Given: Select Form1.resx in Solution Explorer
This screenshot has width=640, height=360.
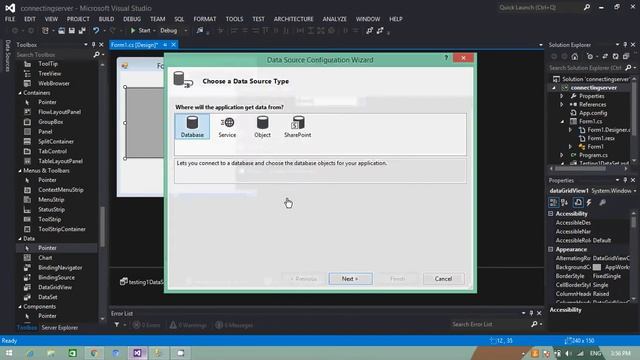Looking at the screenshot, I should point(601,138).
